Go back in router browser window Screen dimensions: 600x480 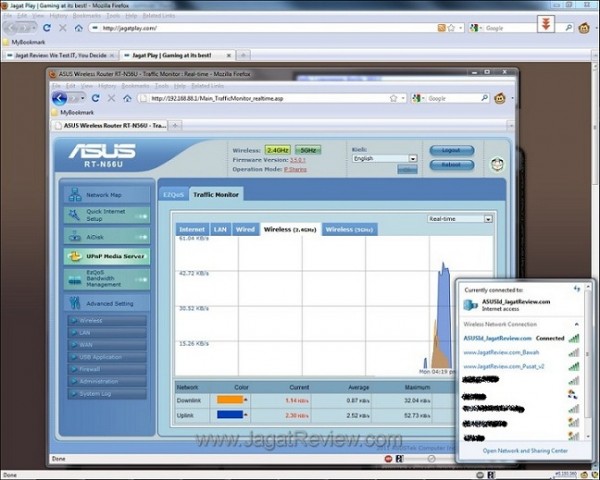(59, 98)
